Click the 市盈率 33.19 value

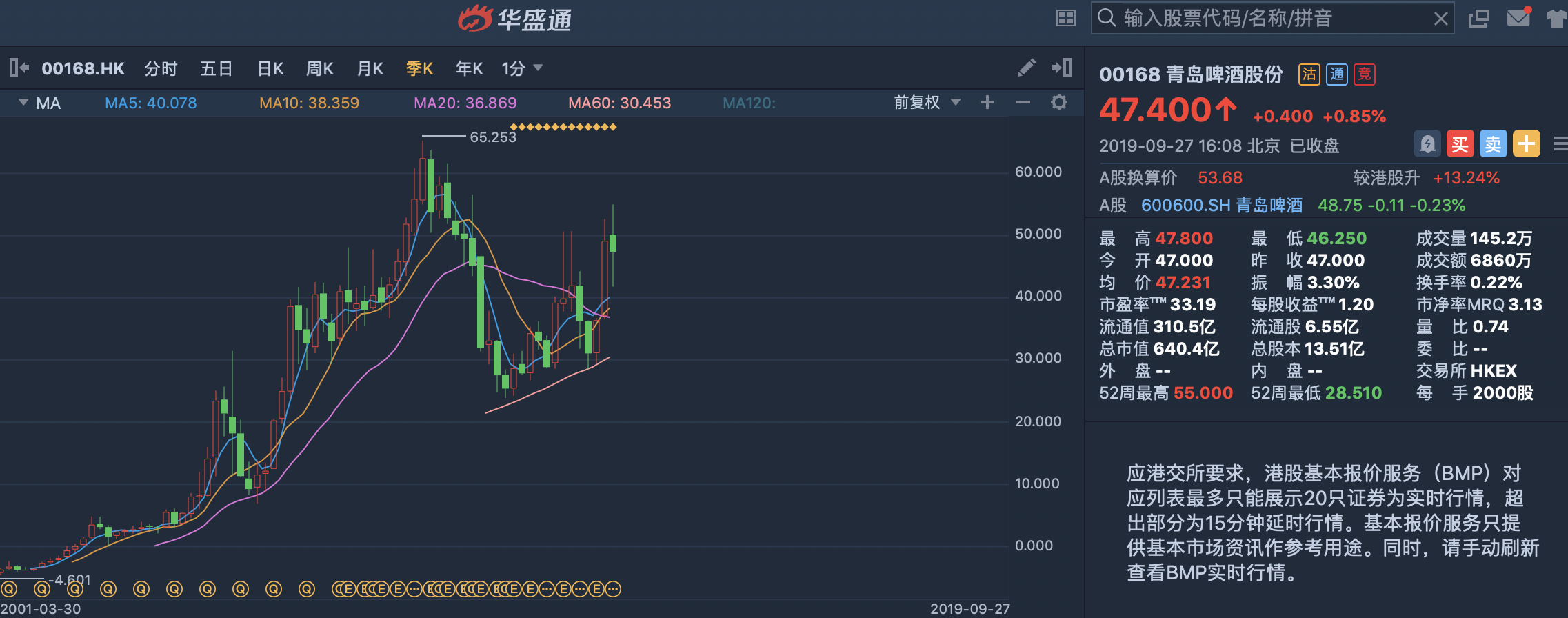coord(1193,305)
